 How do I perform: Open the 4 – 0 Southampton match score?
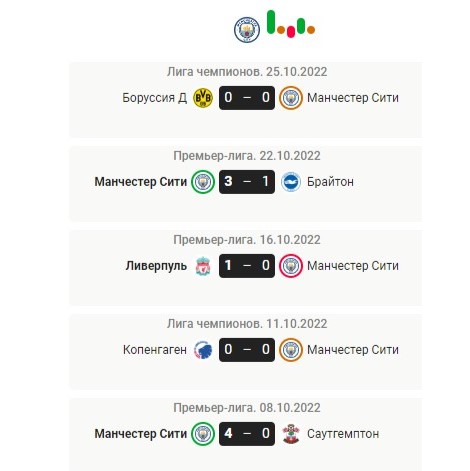point(247,434)
